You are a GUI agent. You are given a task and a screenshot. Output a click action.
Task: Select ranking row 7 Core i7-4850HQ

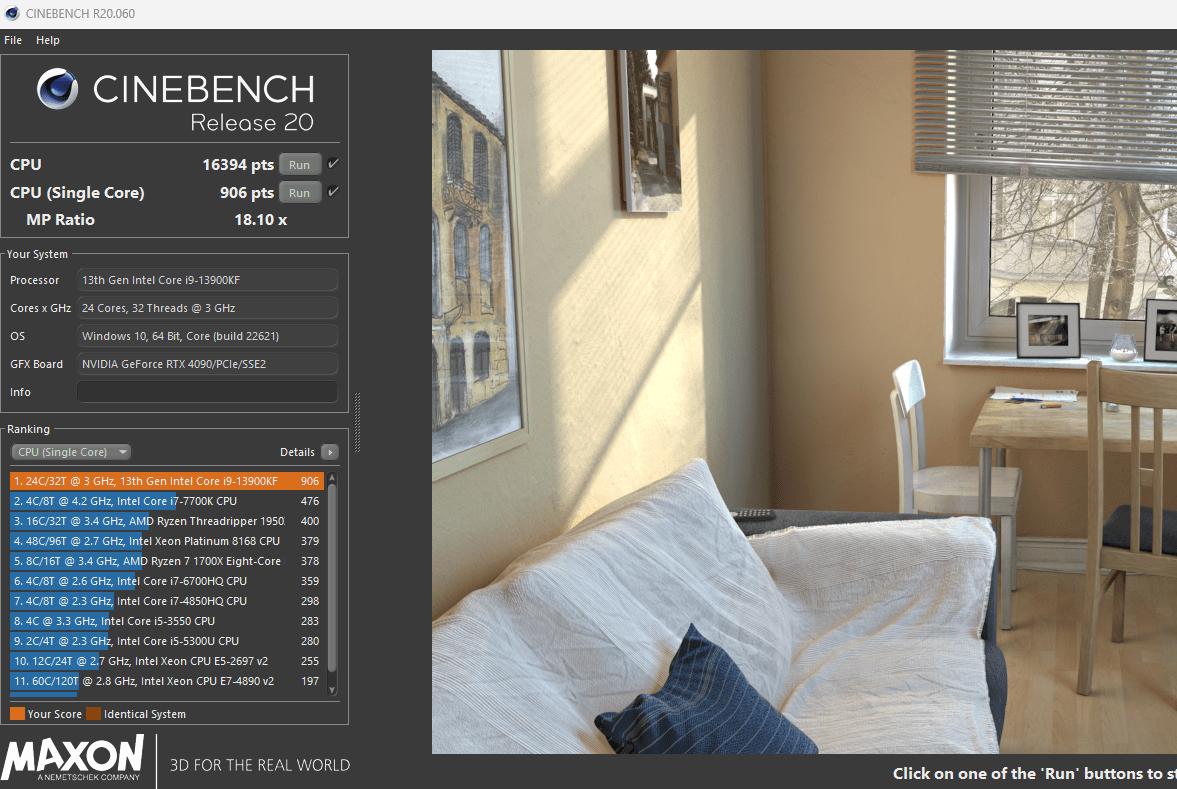[167, 601]
